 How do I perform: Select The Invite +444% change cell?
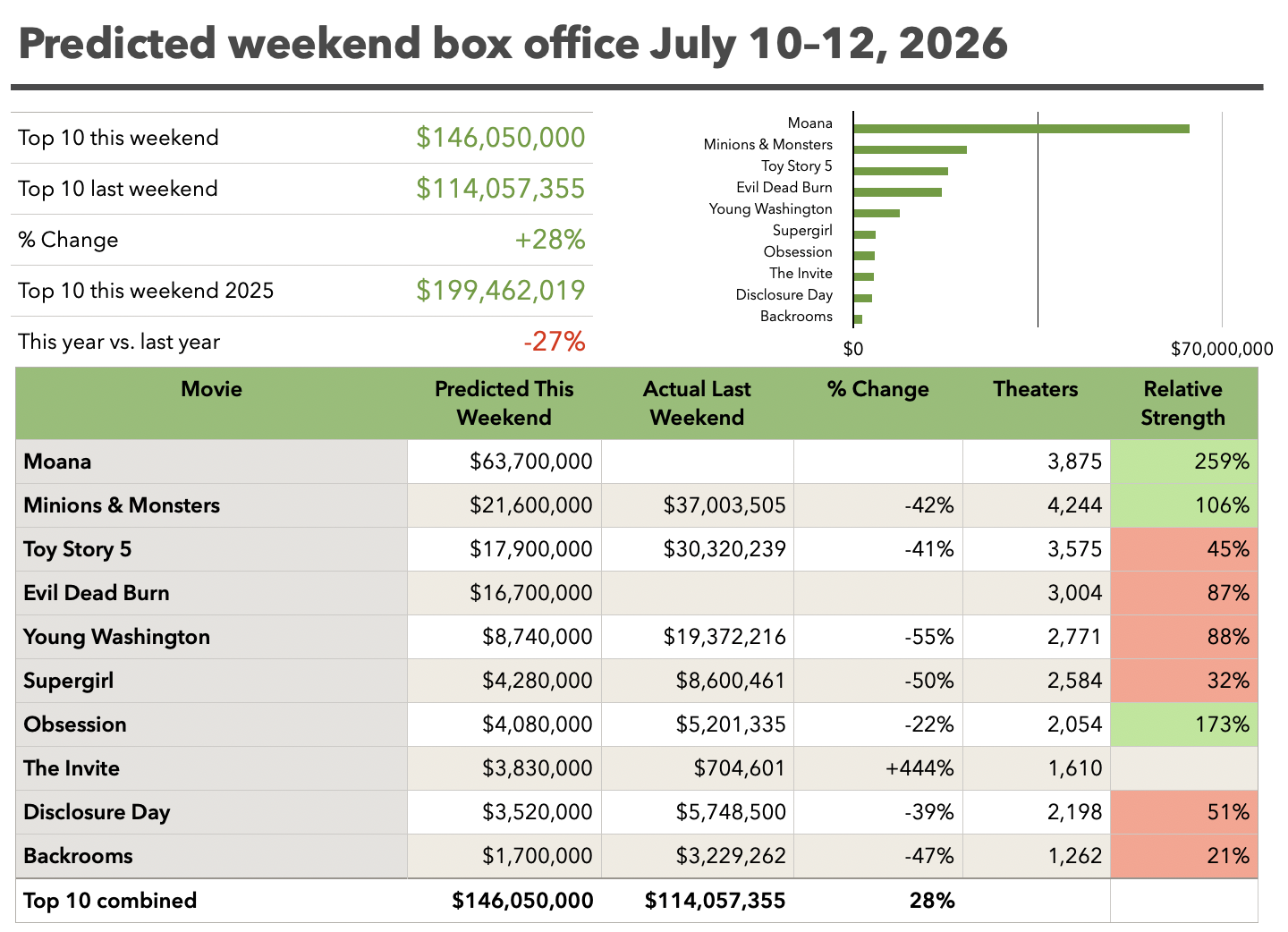(x=878, y=768)
